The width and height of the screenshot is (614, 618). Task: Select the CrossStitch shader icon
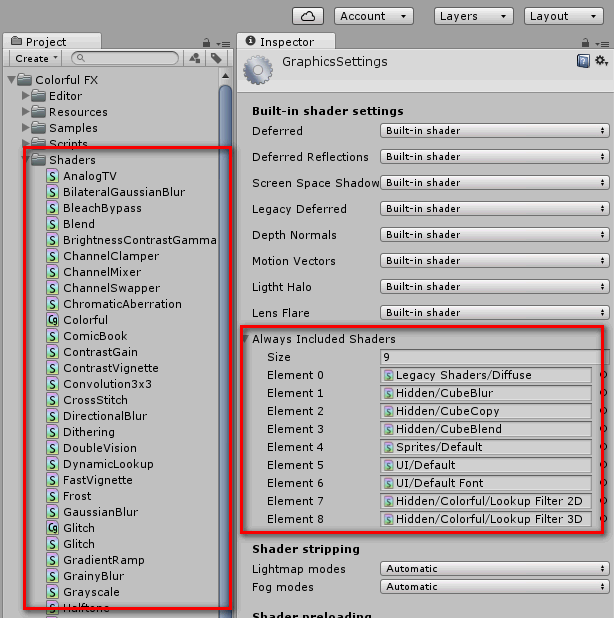[52, 400]
